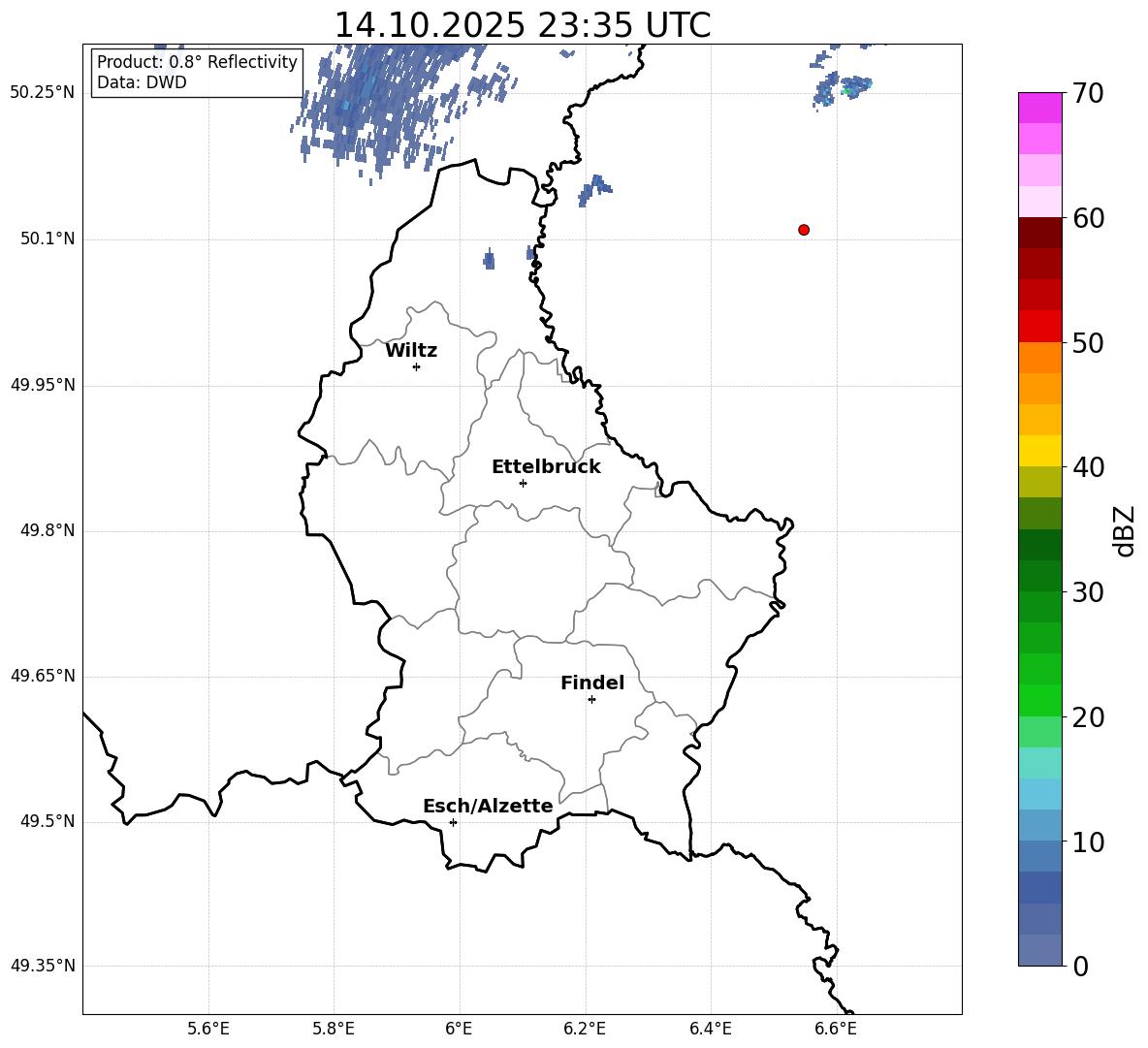Click the 6°E longitude label

click(x=459, y=1029)
